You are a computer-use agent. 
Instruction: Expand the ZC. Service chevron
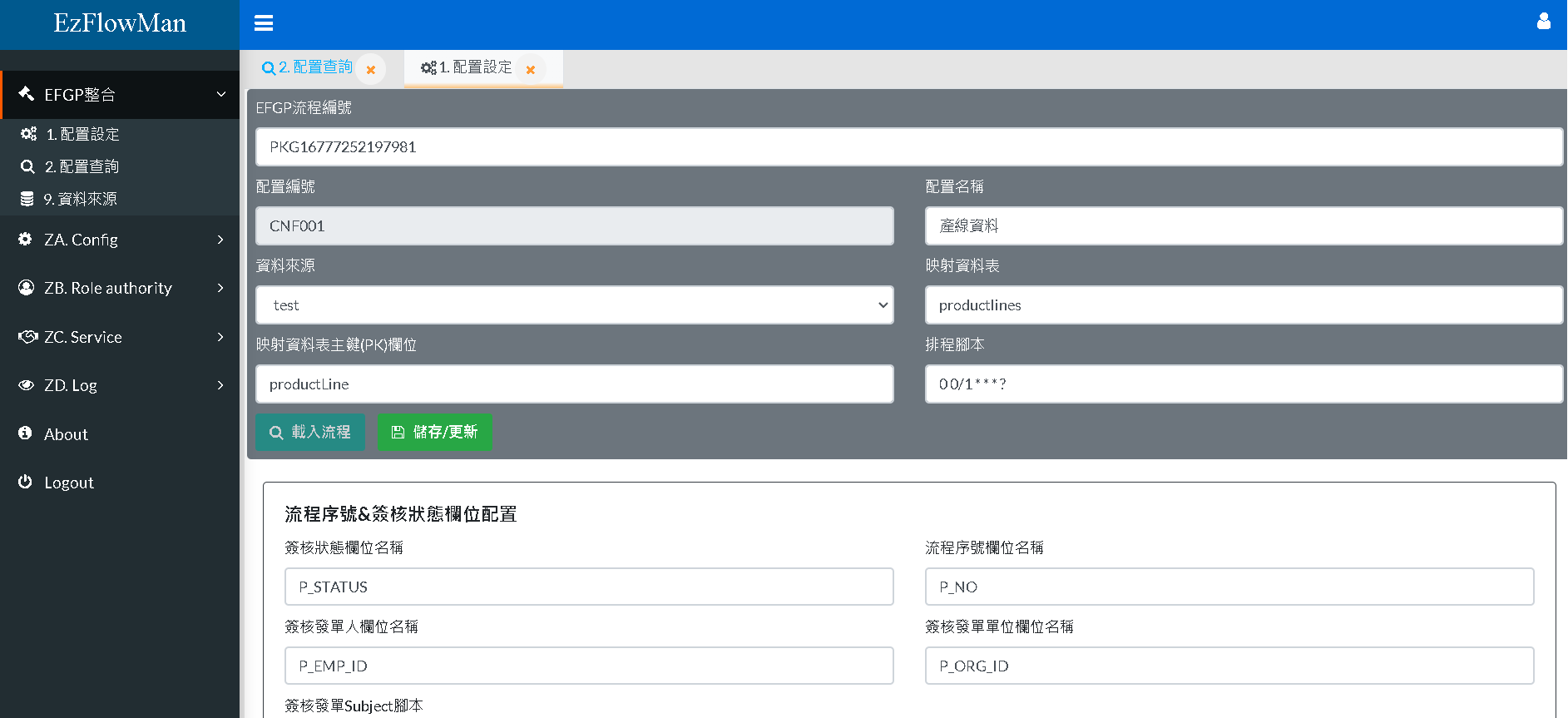(220, 337)
